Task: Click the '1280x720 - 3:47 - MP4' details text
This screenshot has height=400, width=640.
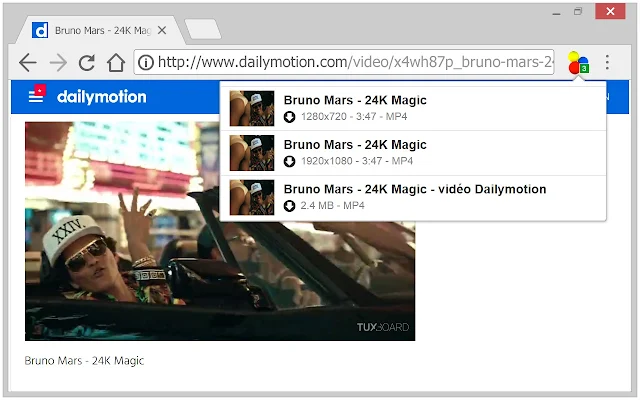Action: pyautogui.click(x=354, y=116)
